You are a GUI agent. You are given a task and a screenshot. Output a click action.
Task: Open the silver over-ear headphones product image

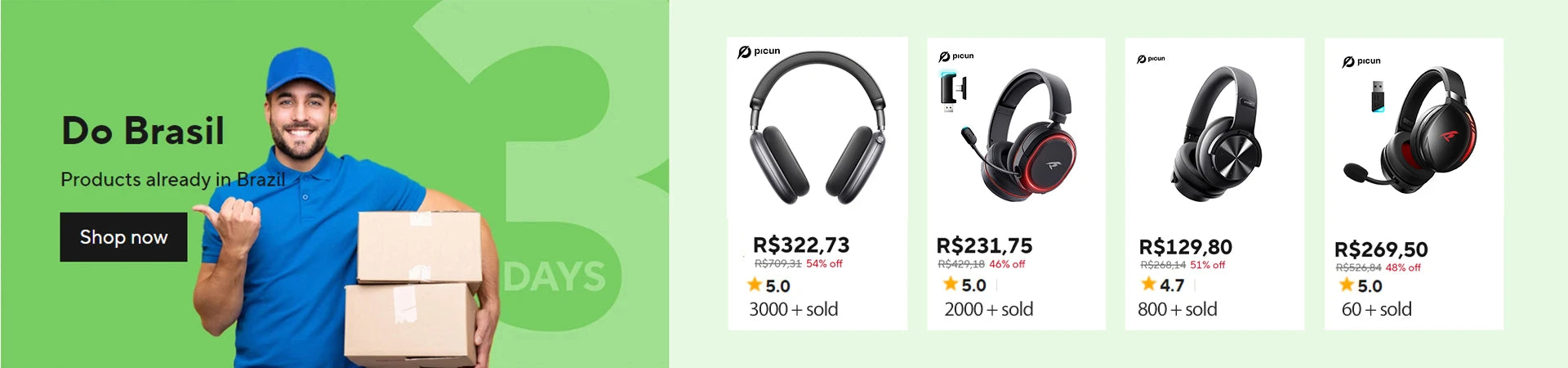click(817, 131)
